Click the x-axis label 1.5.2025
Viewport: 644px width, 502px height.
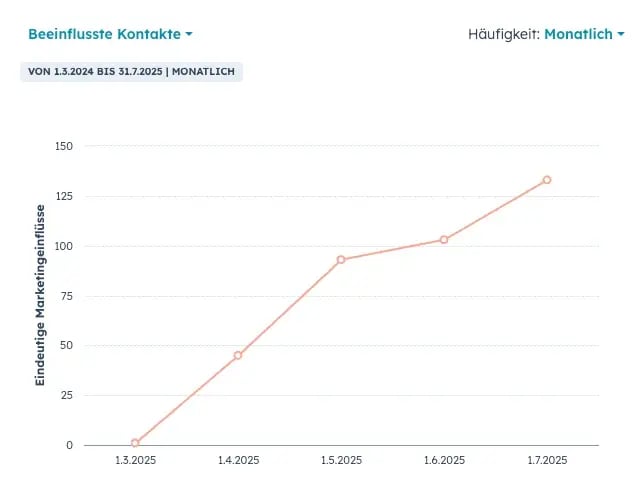tap(341, 461)
